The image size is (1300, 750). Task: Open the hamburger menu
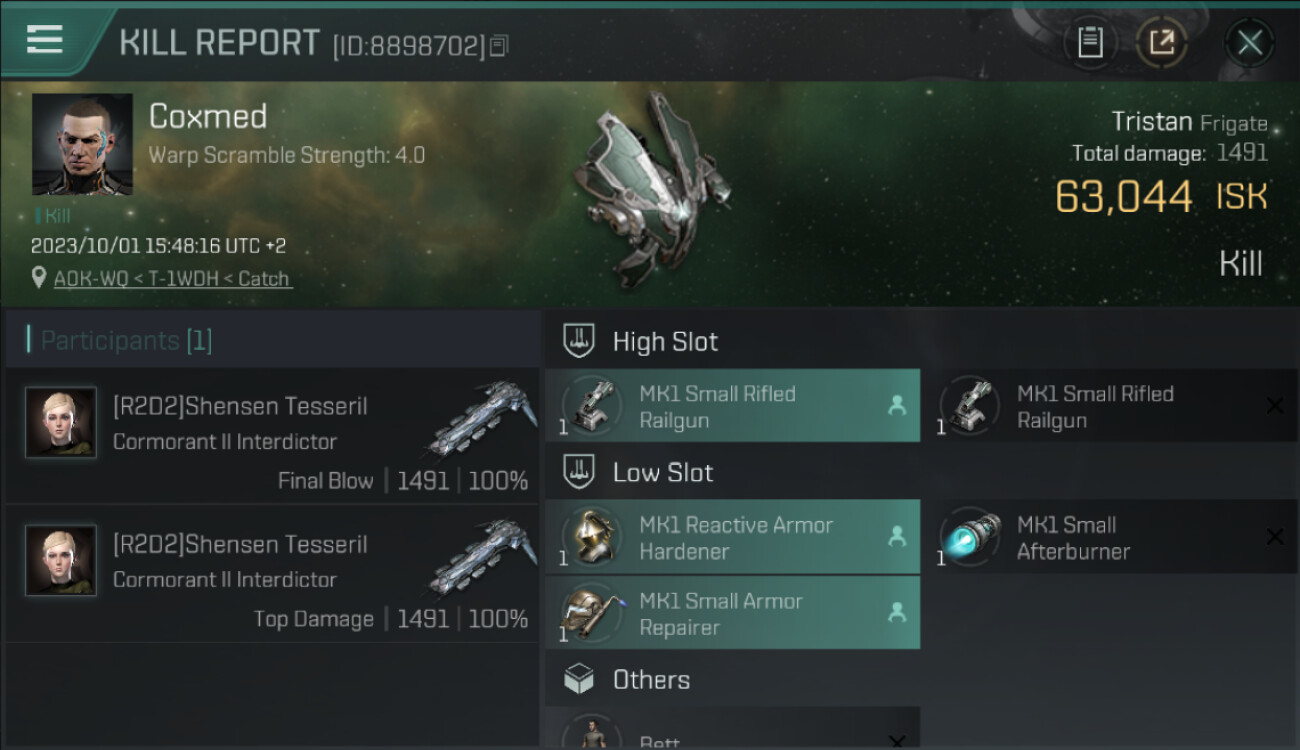click(45, 40)
